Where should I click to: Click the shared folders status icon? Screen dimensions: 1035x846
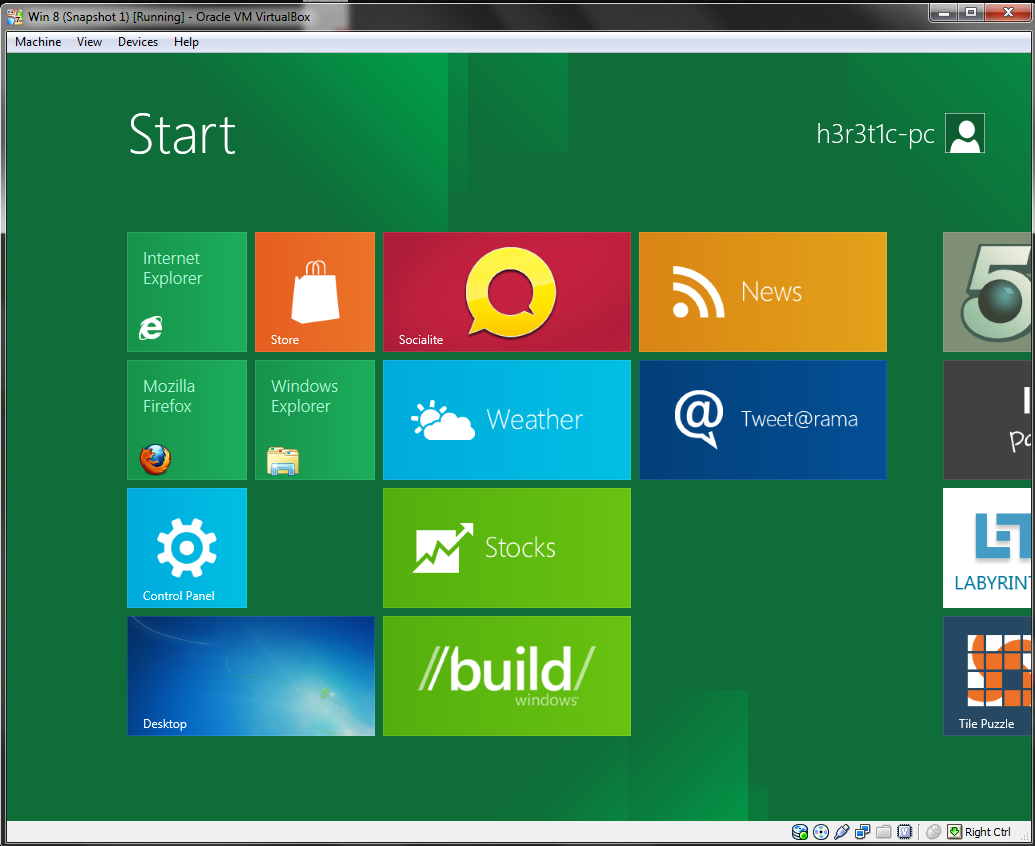[884, 832]
